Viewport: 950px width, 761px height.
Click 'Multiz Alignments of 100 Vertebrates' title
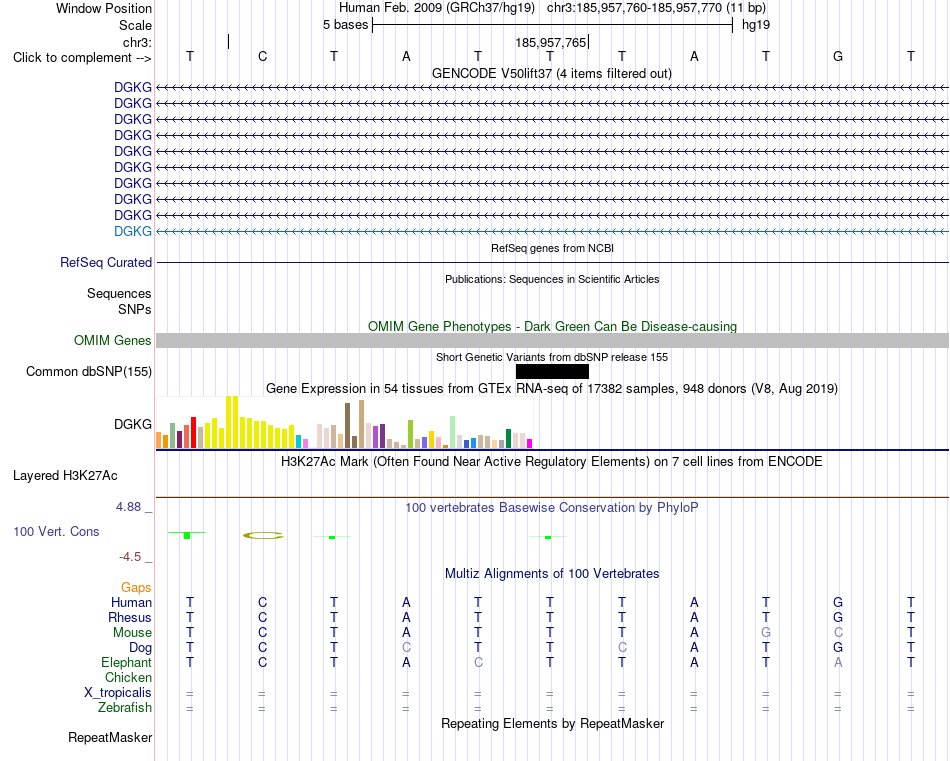click(x=552, y=573)
